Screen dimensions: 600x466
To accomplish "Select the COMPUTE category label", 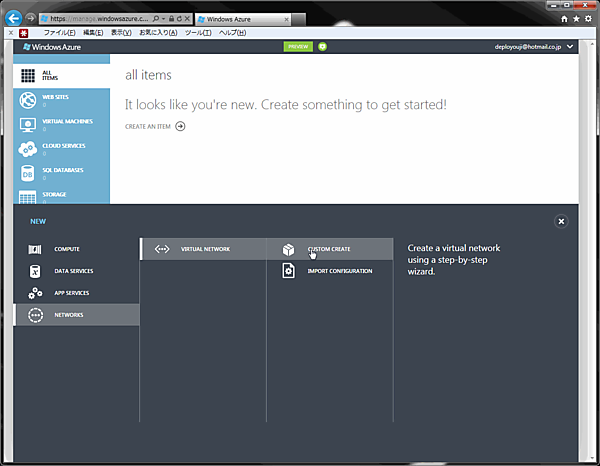I will [x=67, y=249].
